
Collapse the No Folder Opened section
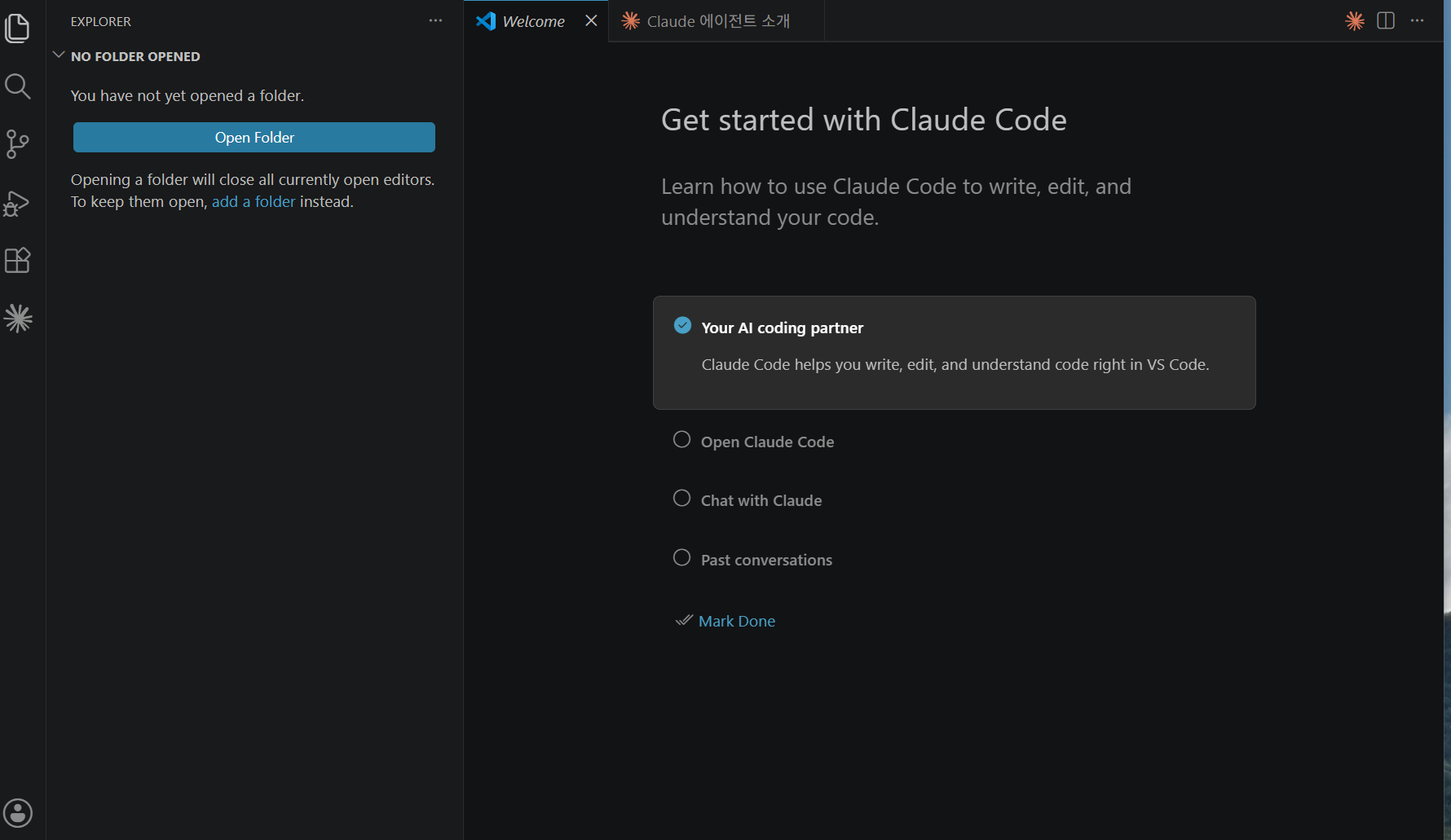[59, 55]
